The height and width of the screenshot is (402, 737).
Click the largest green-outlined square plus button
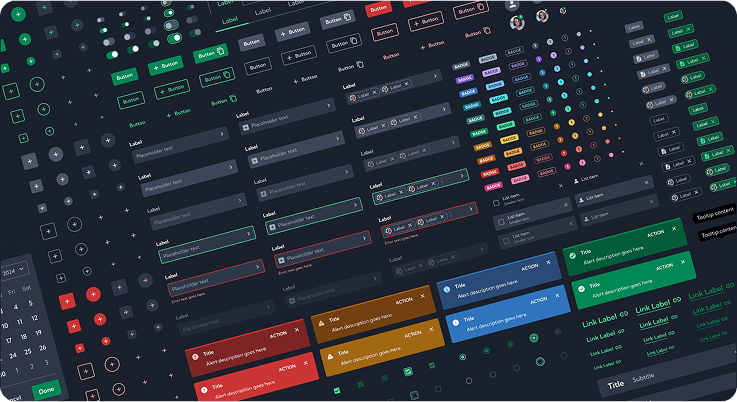coord(11,91)
